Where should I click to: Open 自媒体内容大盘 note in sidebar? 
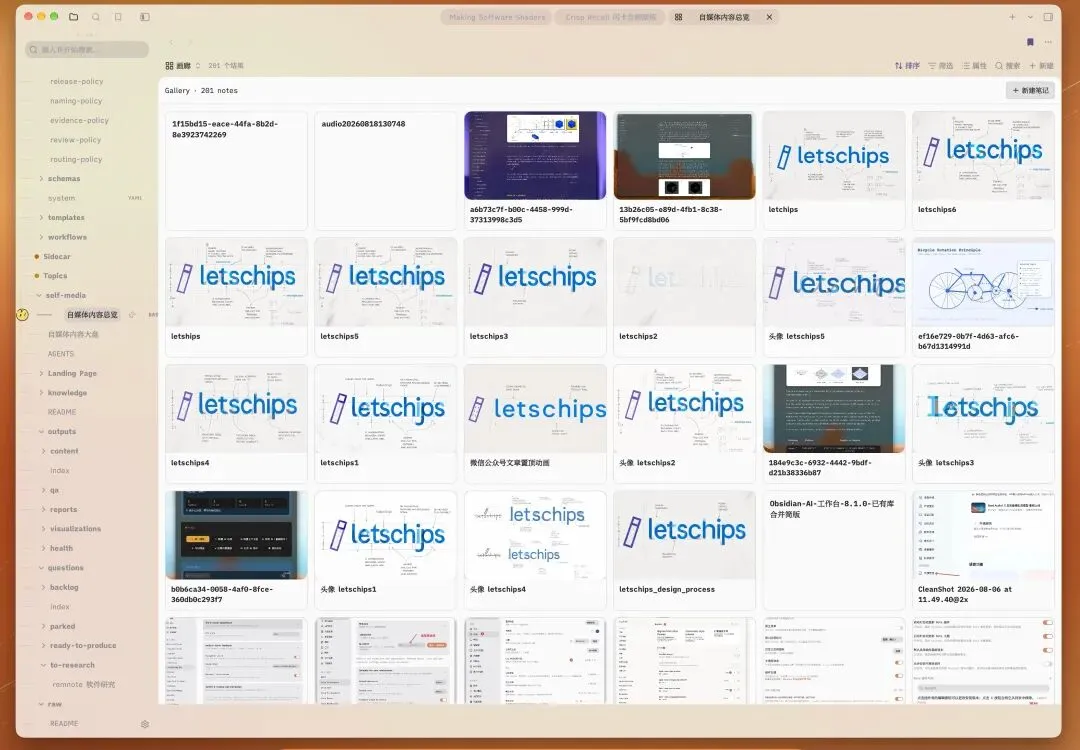(x=73, y=334)
